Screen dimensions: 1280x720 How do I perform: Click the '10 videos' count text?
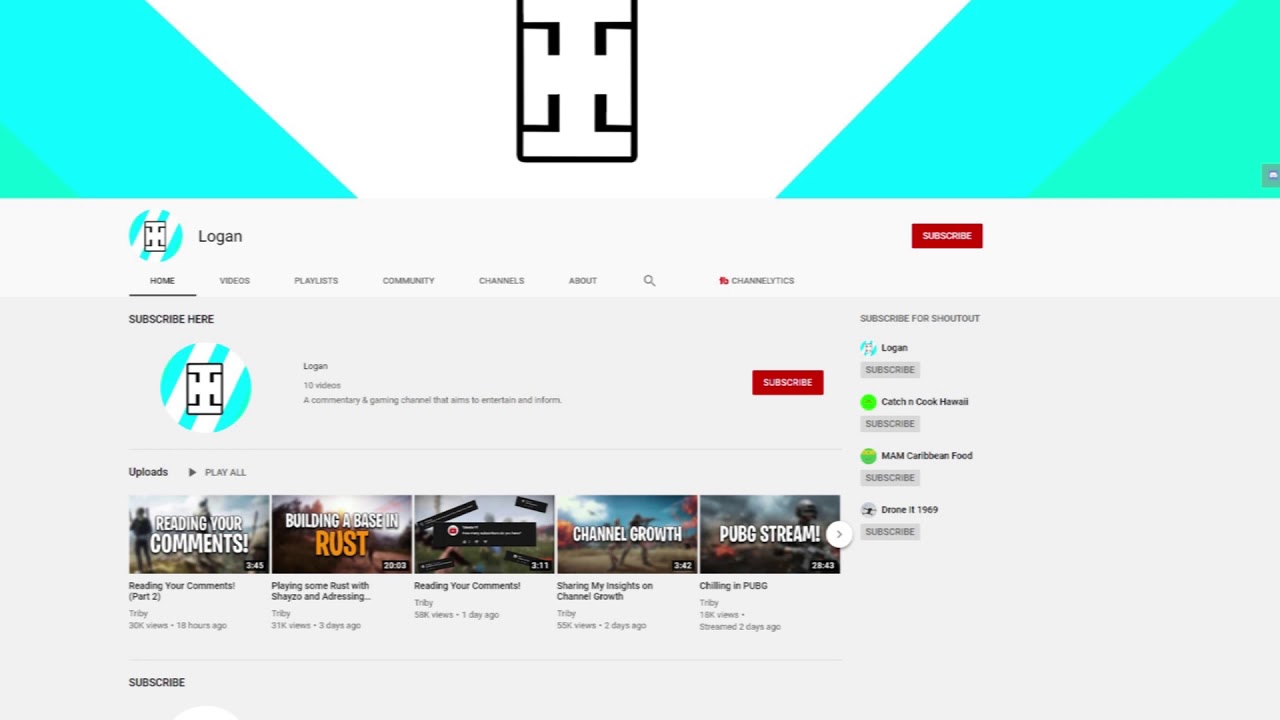322,385
